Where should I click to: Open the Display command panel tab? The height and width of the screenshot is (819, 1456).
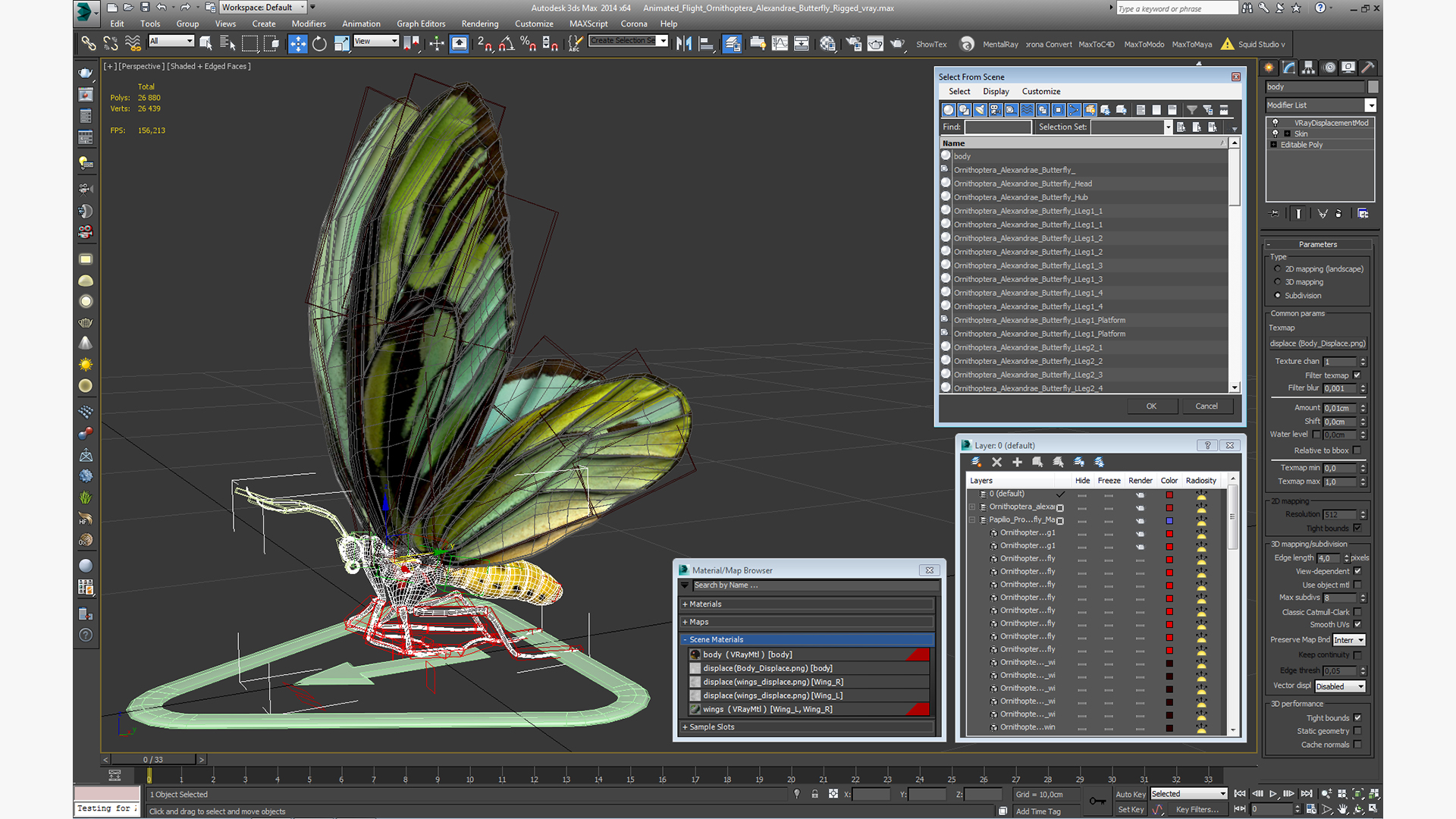[1348, 67]
